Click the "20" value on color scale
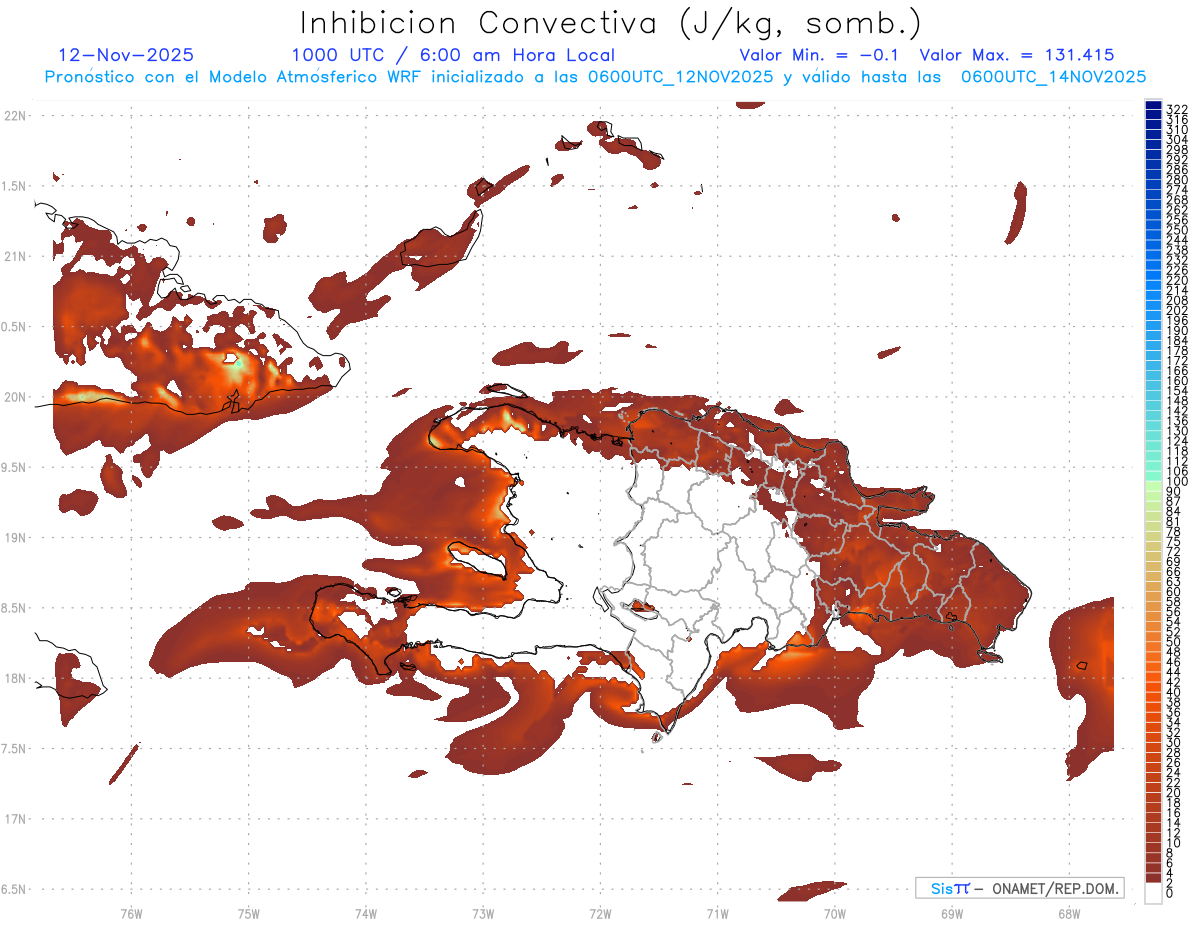This screenshot has height=927, width=1200. pos(1174,792)
